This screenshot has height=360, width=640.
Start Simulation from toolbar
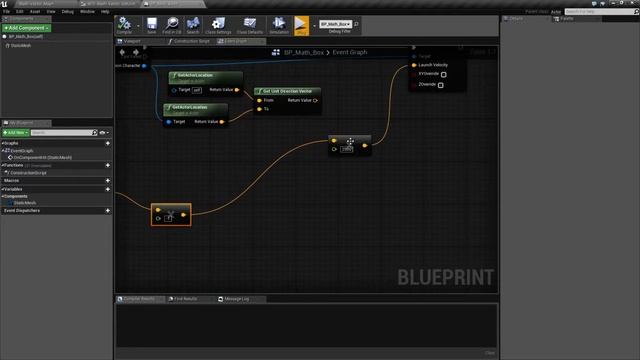point(279,25)
